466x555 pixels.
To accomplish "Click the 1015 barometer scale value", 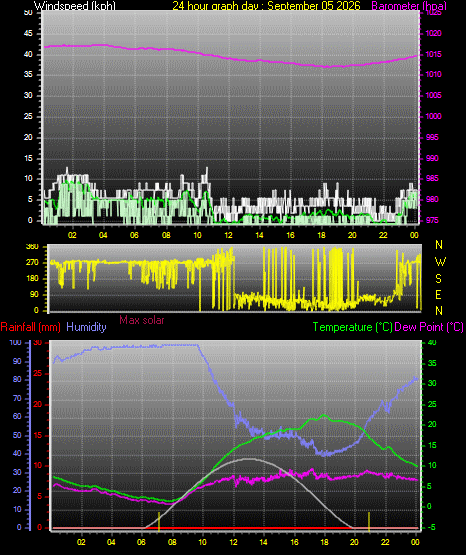I will 433,54.
